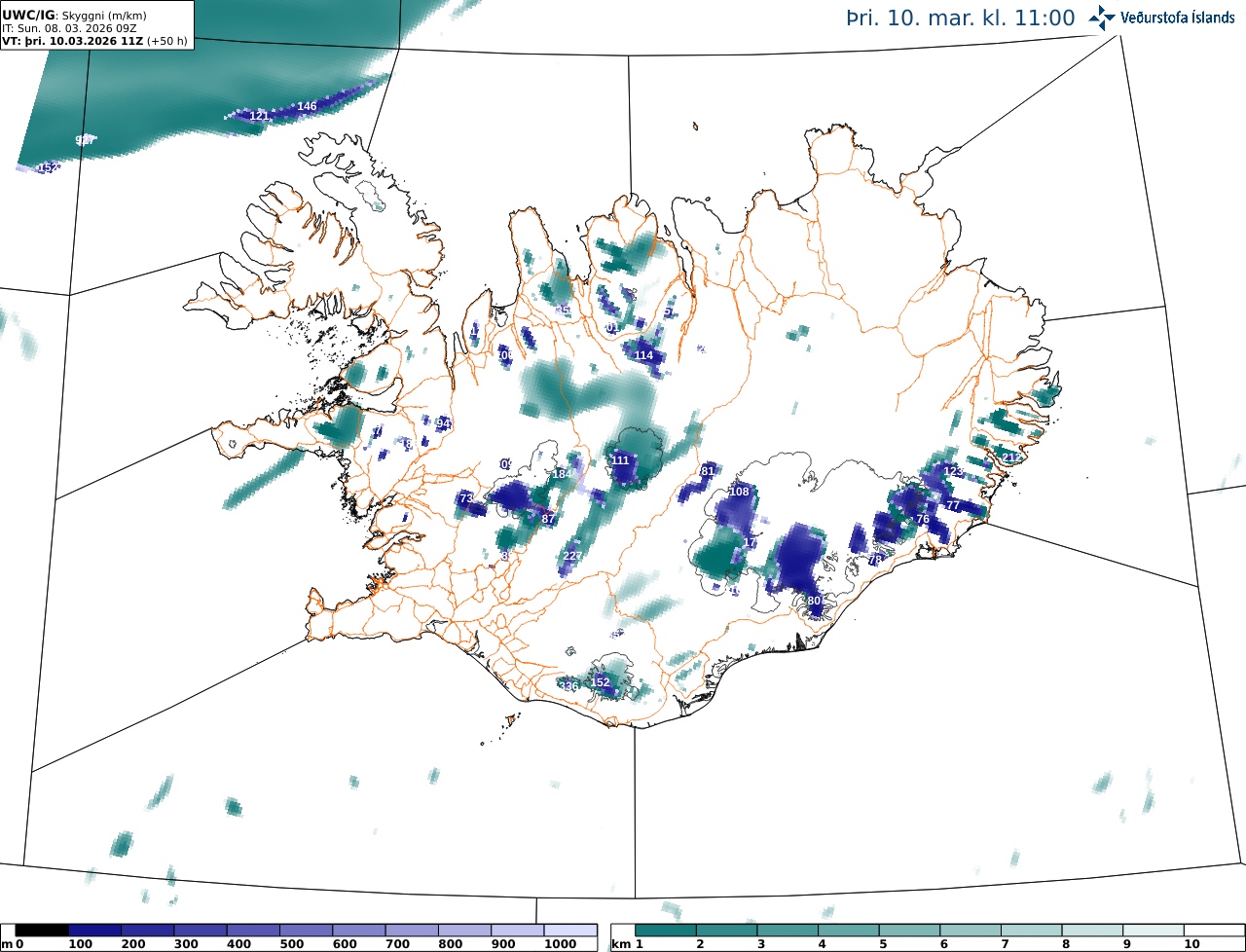Pick the black 0–100 m legend swatch
This screenshot has height=952, width=1246.
pyautogui.click(x=42, y=931)
